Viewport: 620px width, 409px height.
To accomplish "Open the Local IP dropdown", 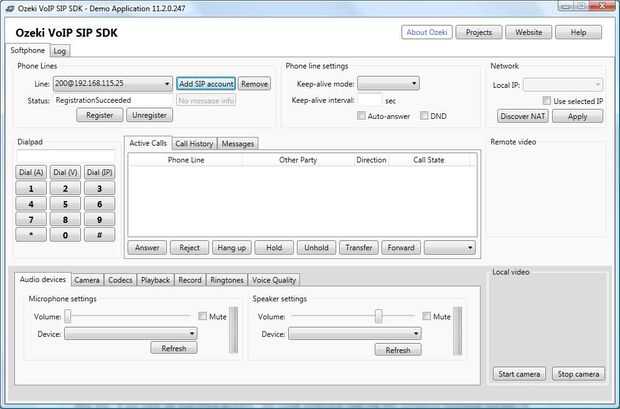I will coord(563,85).
